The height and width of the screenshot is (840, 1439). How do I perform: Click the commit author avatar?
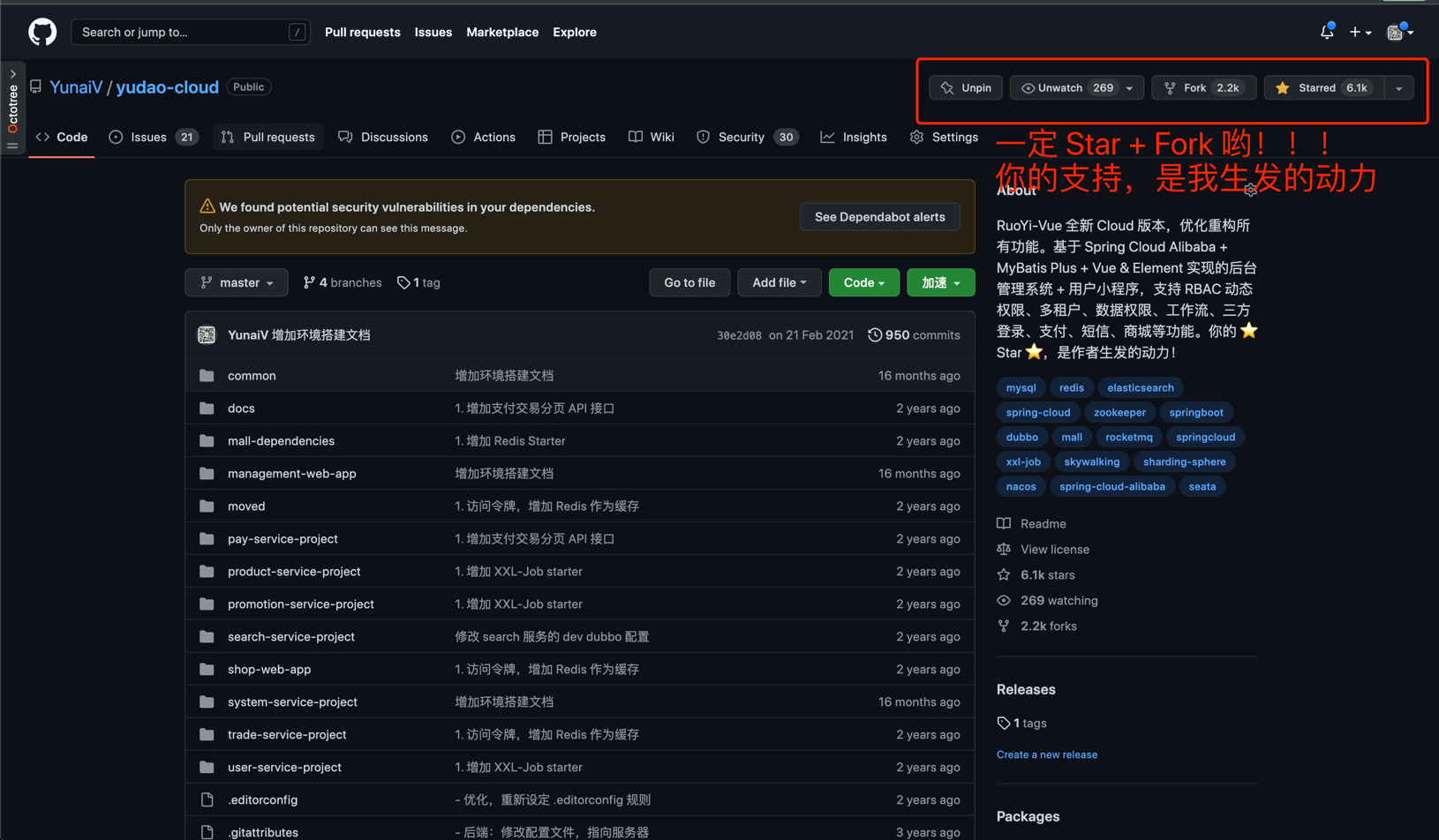(207, 335)
